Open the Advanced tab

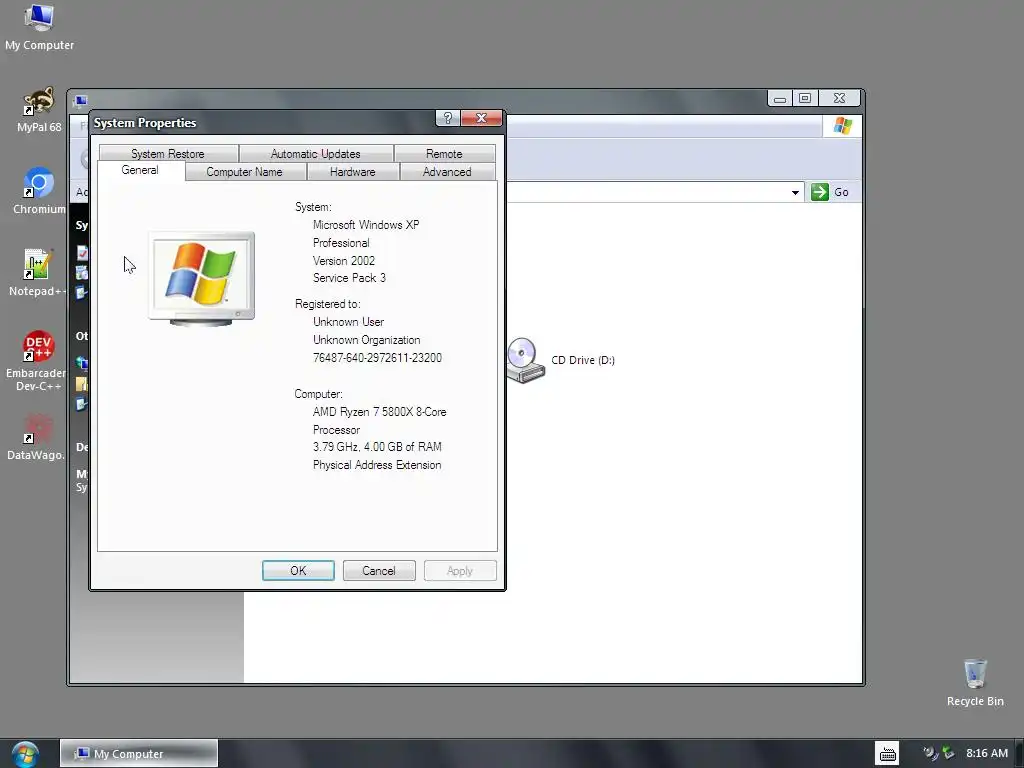coord(447,172)
